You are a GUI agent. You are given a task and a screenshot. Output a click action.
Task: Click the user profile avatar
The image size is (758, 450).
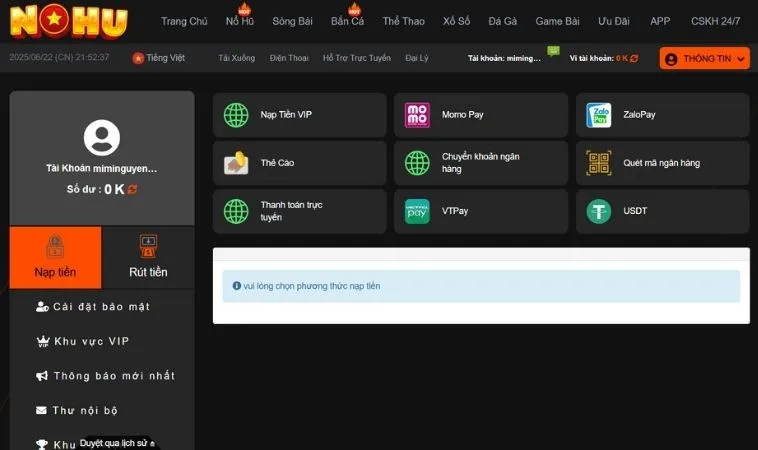[x=102, y=137]
